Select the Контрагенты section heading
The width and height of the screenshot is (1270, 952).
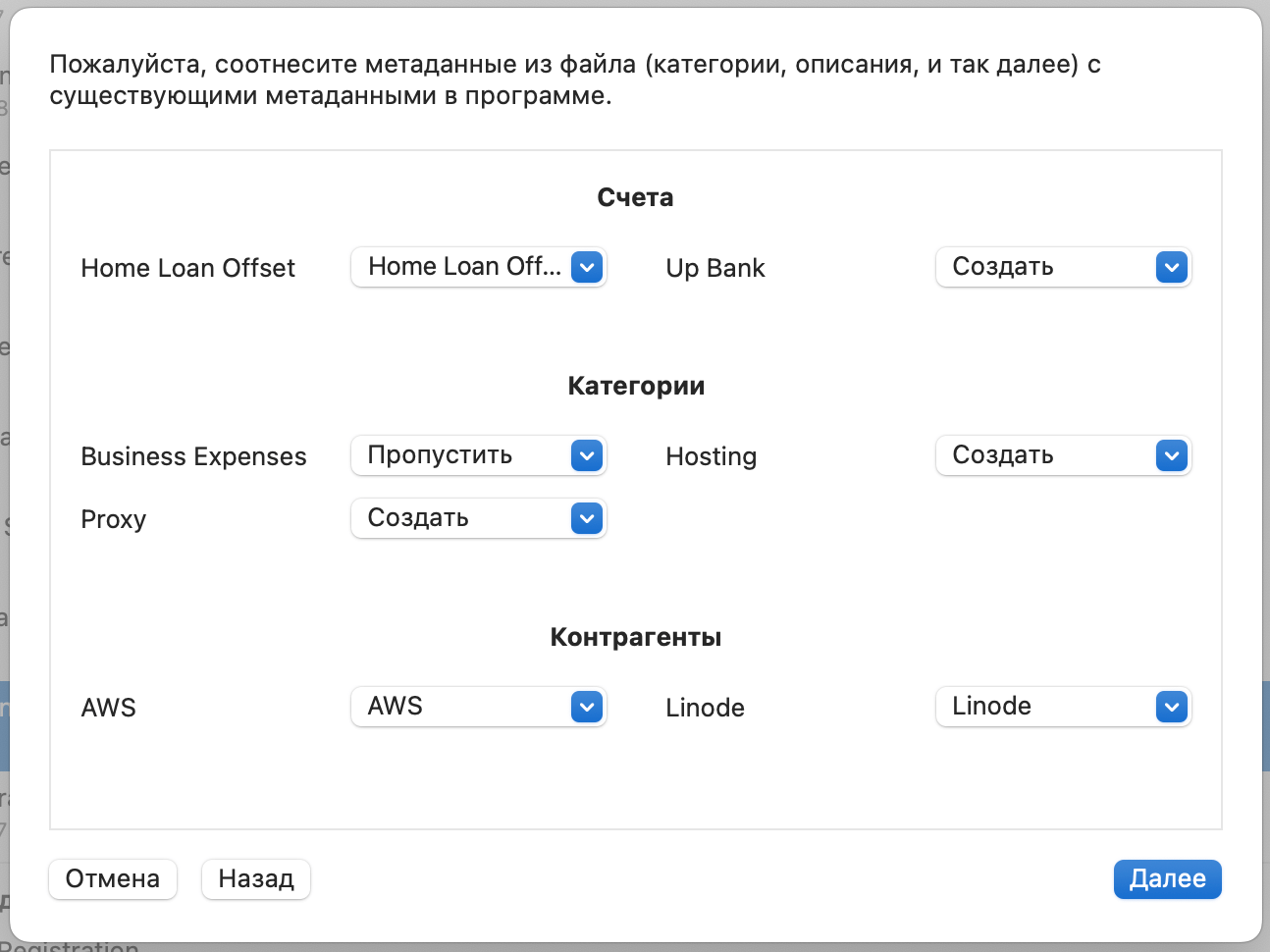pyautogui.click(x=636, y=637)
